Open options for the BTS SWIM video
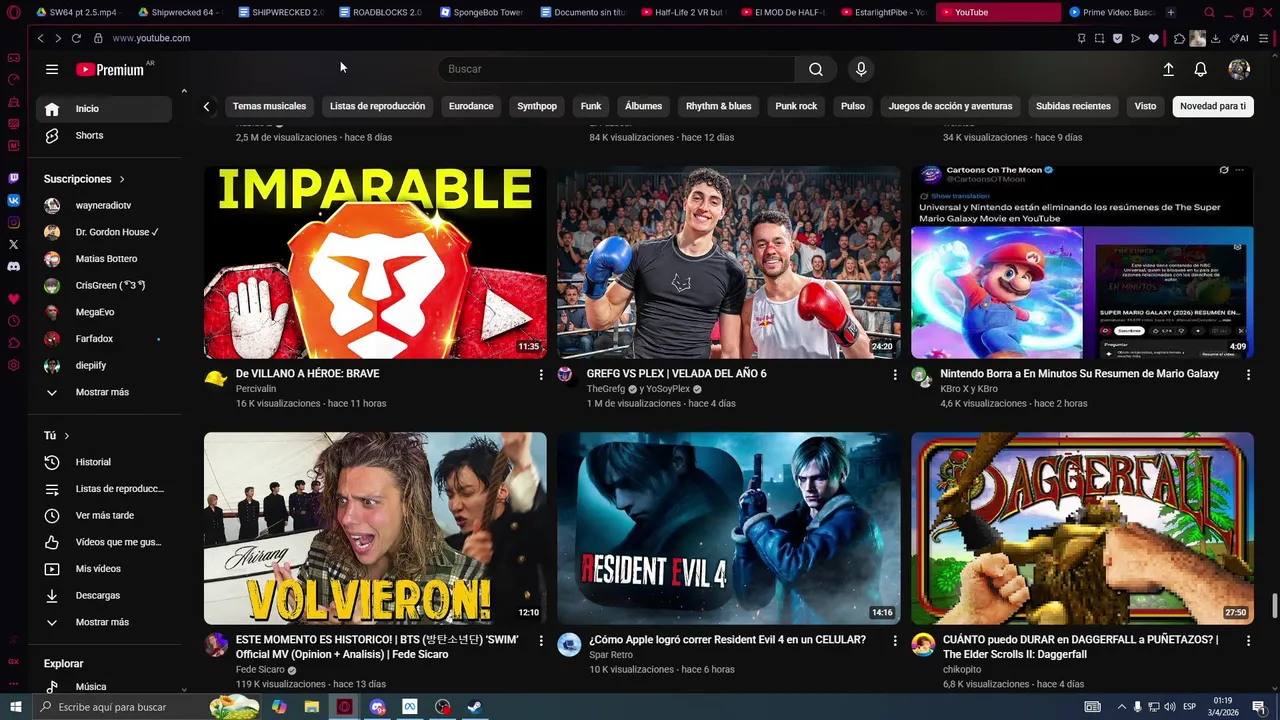 point(541,640)
